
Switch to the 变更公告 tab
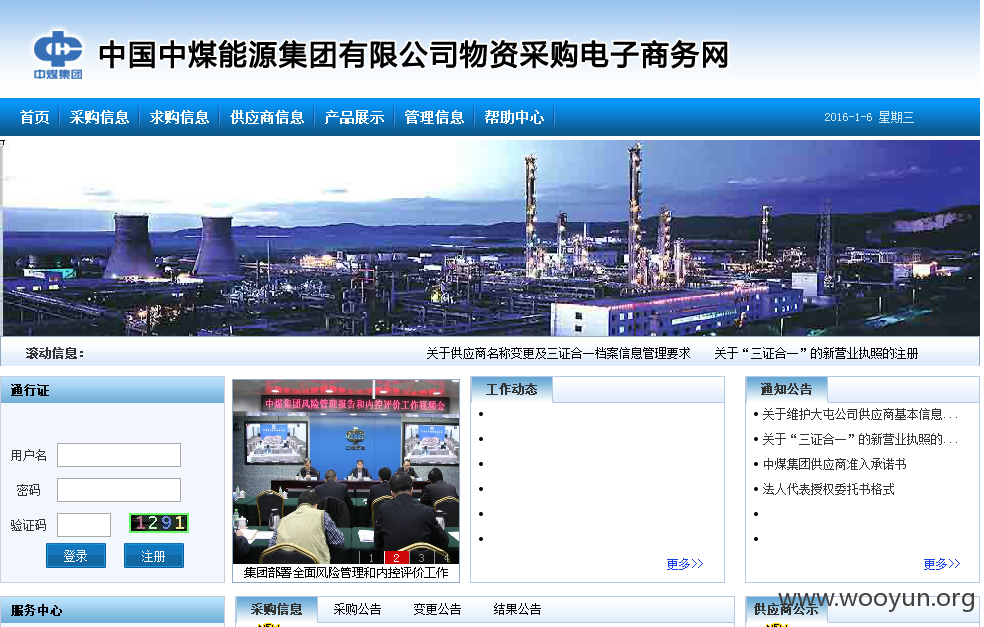[x=437, y=609]
